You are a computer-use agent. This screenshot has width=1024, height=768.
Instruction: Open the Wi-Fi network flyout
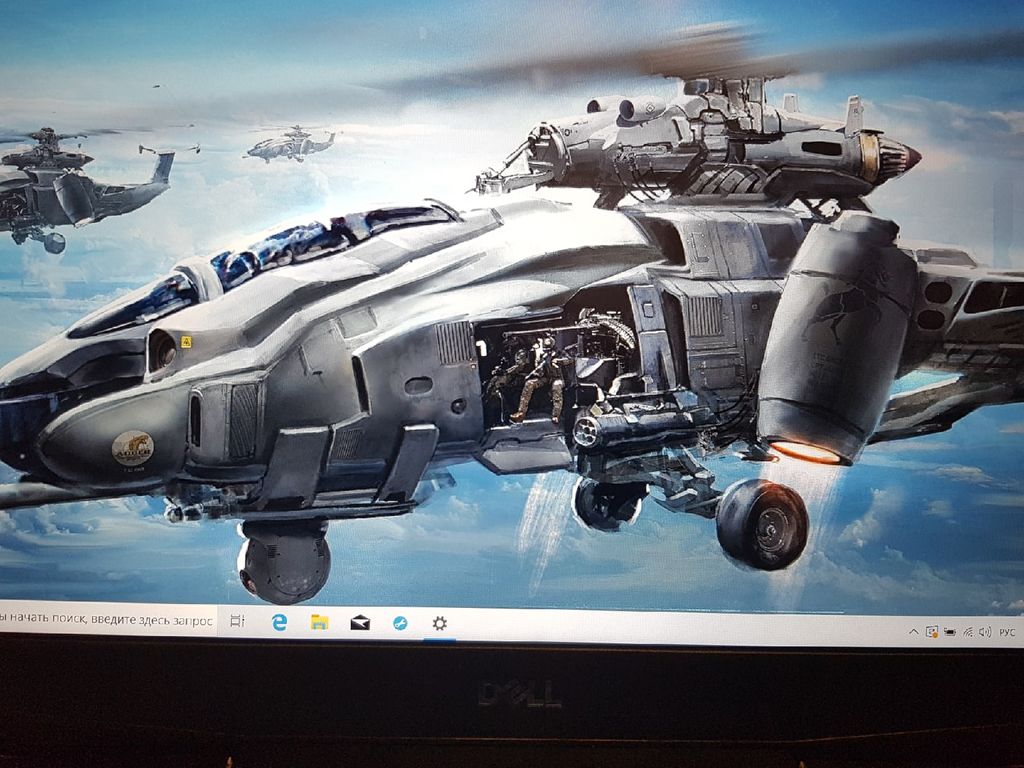[x=967, y=632]
